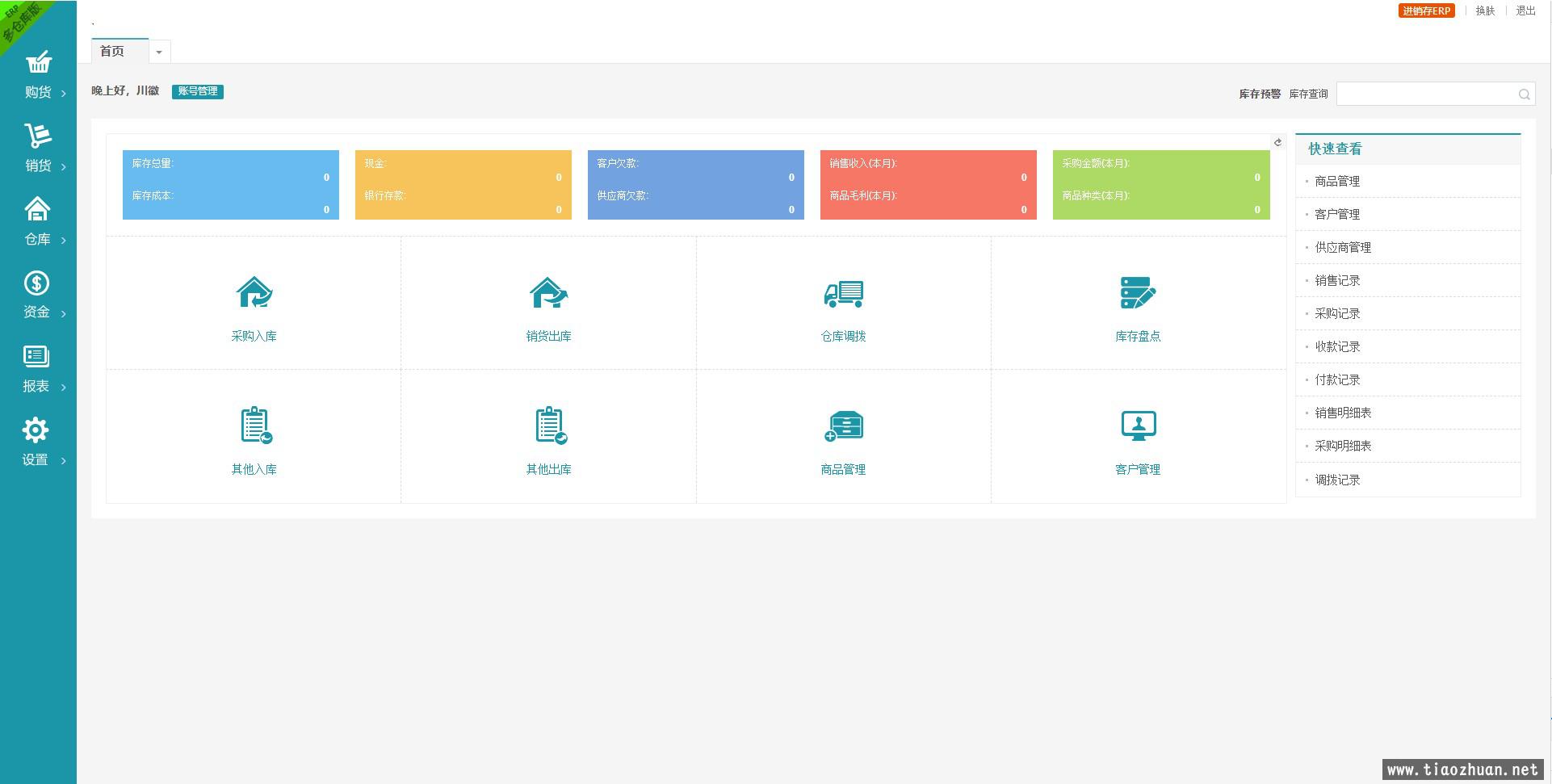Click the 快速查看 panel heading
The width and height of the screenshot is (1552, 784).
point(1336,149)
